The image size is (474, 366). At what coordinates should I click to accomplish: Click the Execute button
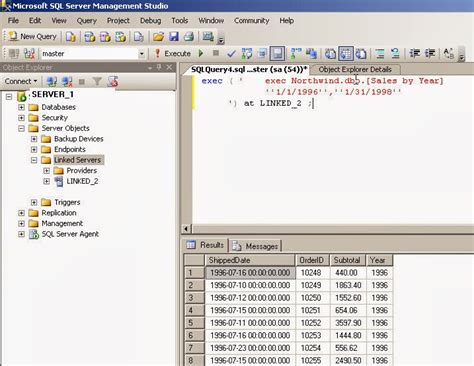[x=173, y=53]
